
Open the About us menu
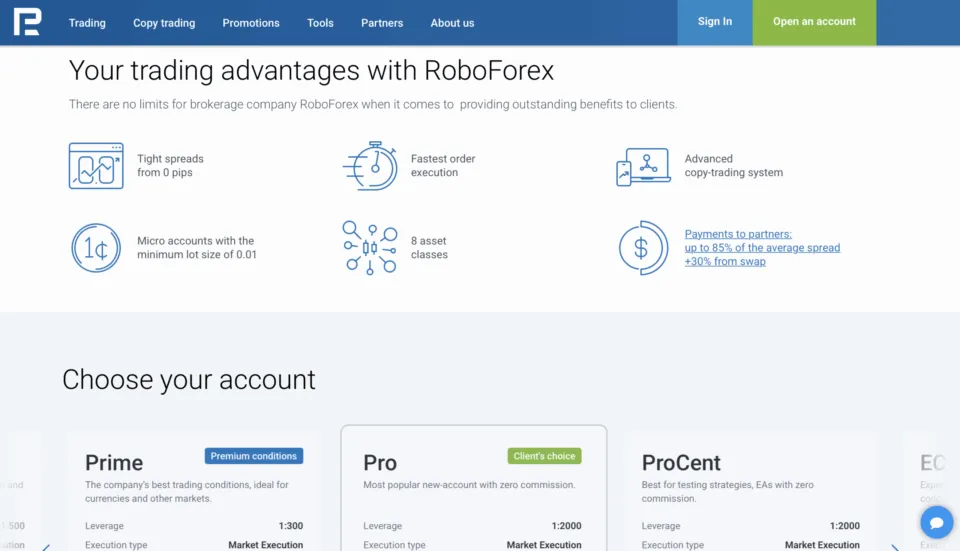tap(452, 23)
